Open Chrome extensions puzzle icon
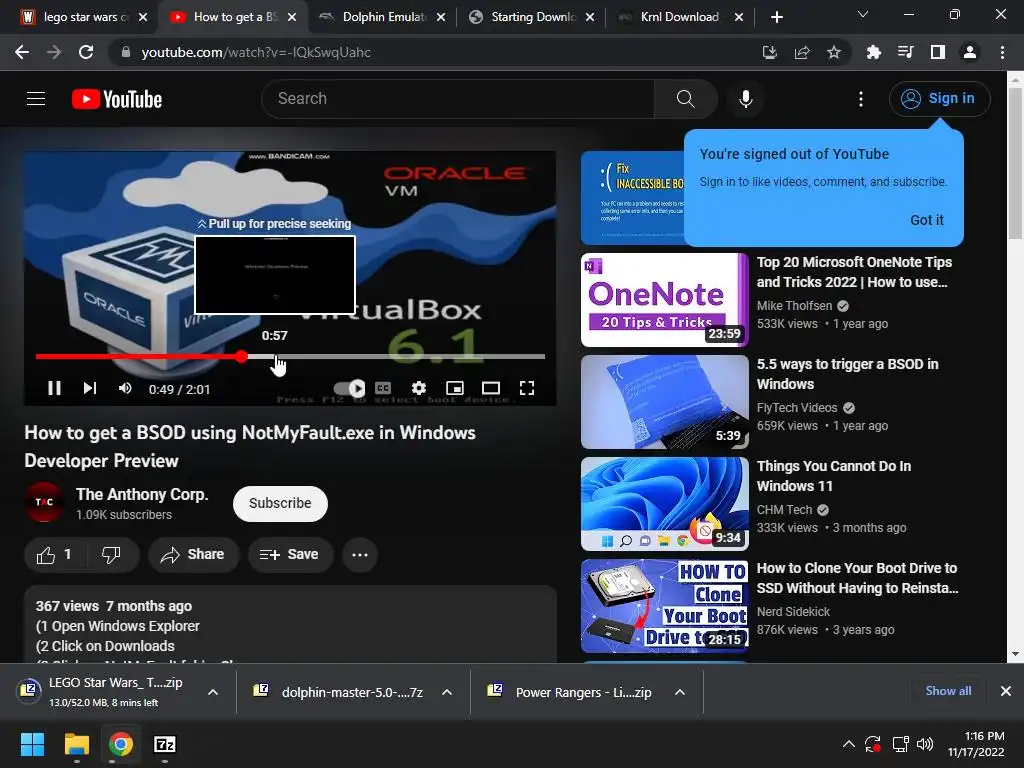 tap(873, 52)
